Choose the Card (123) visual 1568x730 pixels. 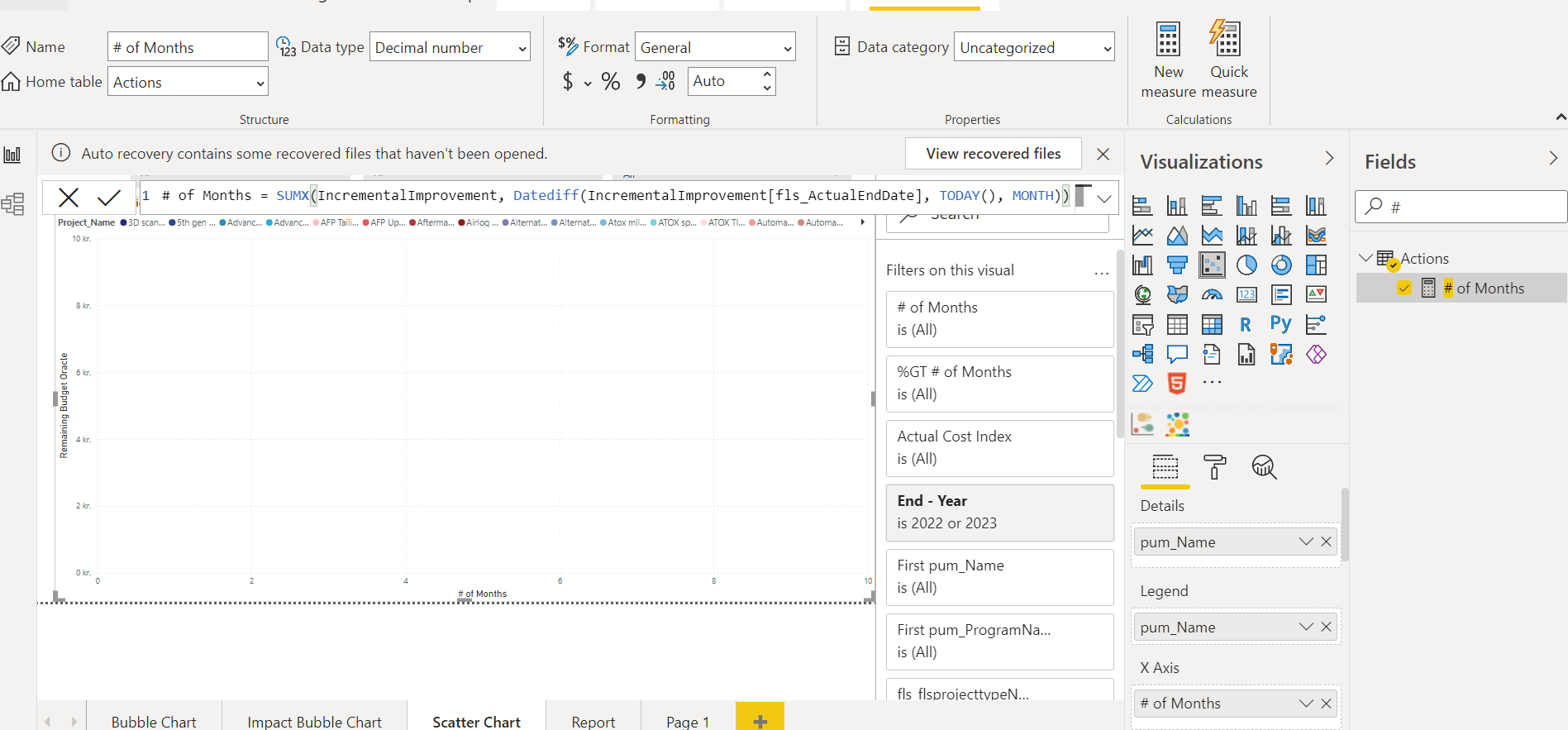pyautogui.click(x=1246, y=294)
